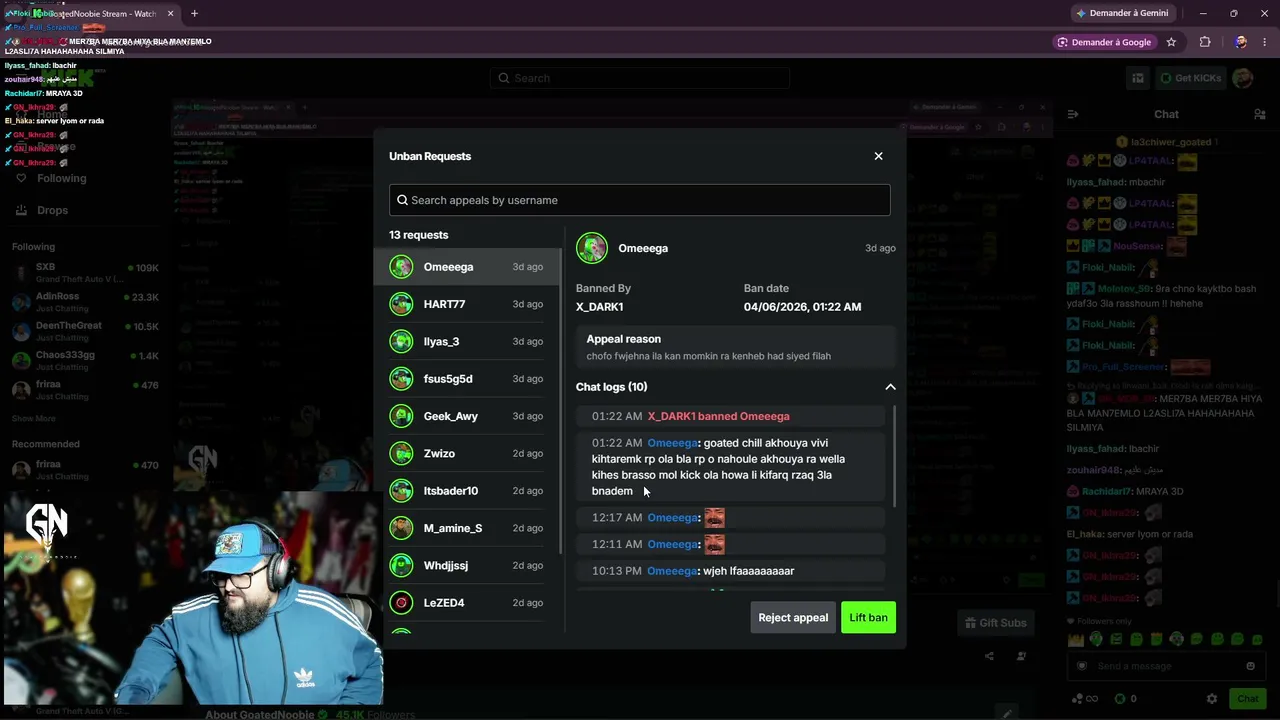This screenshot has width=1280, height=720.
Task: Collapse the Chat logs (10) section
Action: point(890,387)
